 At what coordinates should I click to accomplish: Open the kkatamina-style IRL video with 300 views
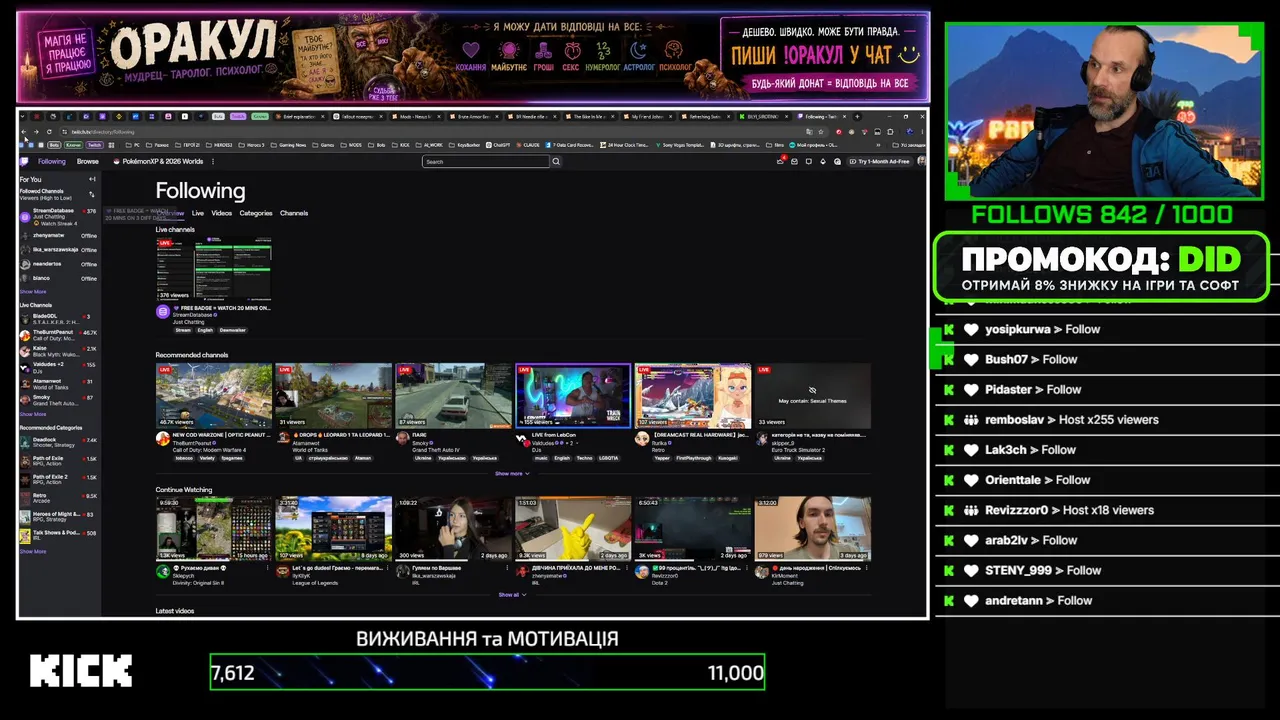tap(454, 529)
